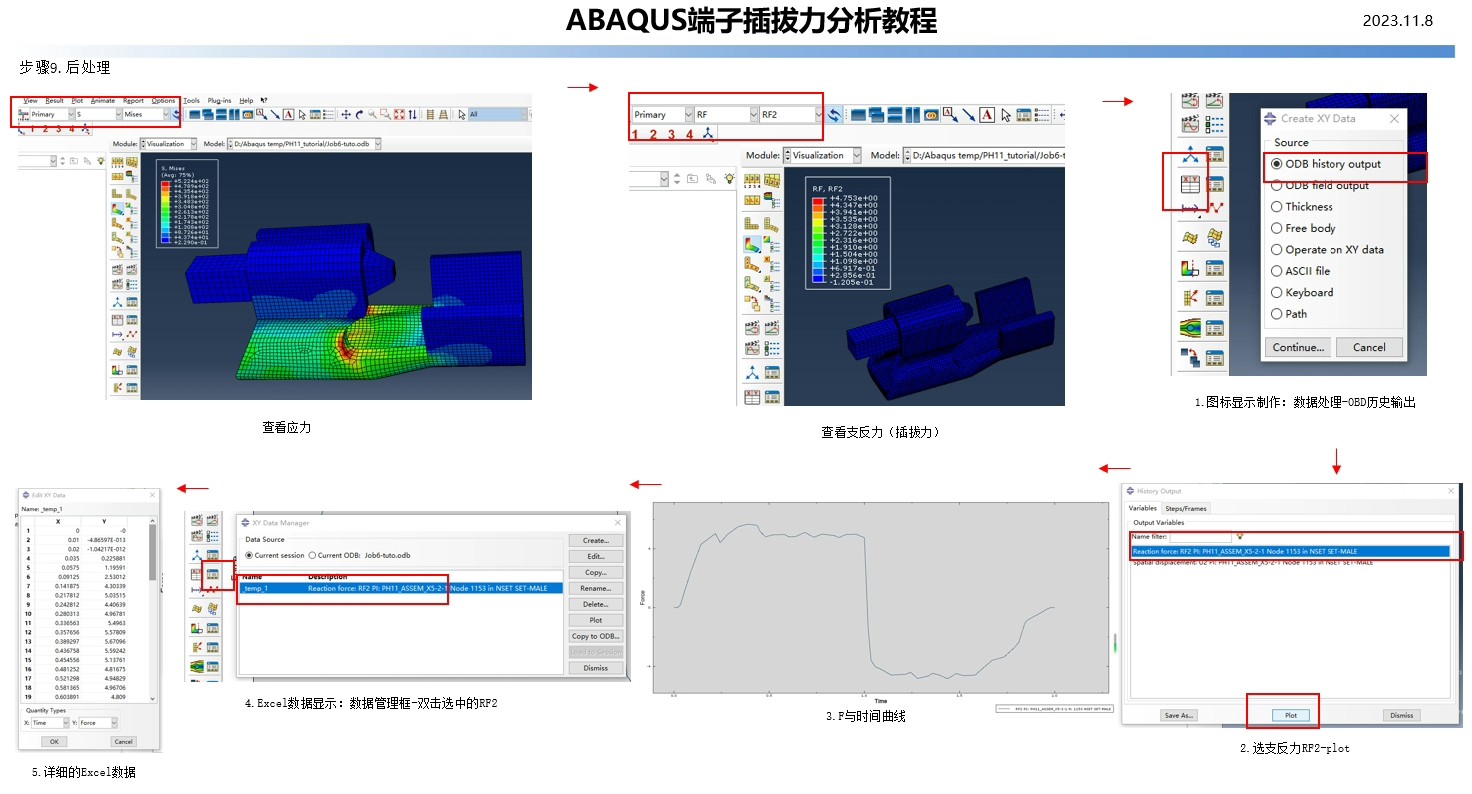The width and height of the screenshot is (1472, 794).
Task: Click Animate Scale Factor icon in RF2 screenshot toolbox
Action: (752, 329)
